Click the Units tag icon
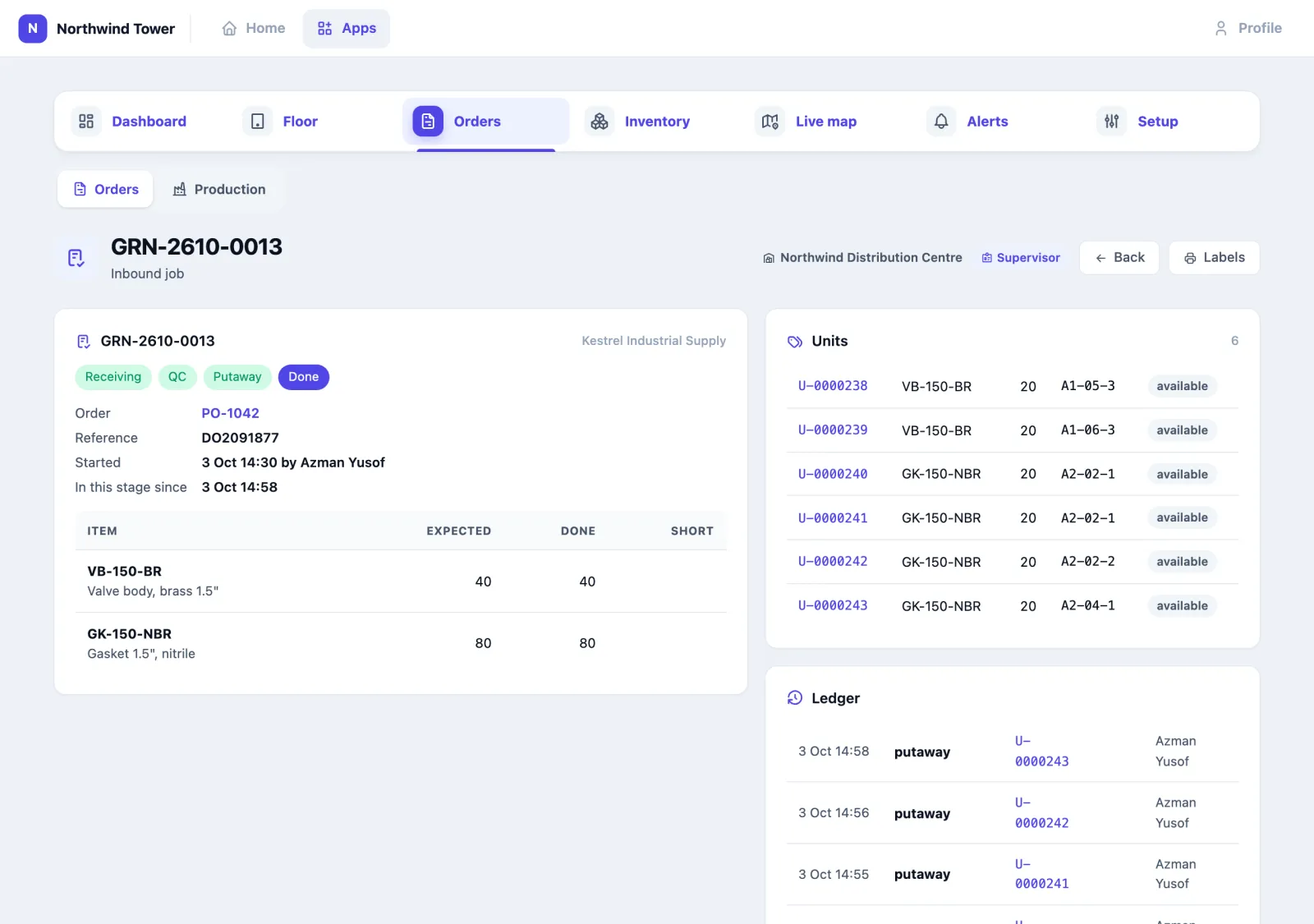Screen dimensions: 1314x924 [x=795, y=342]
